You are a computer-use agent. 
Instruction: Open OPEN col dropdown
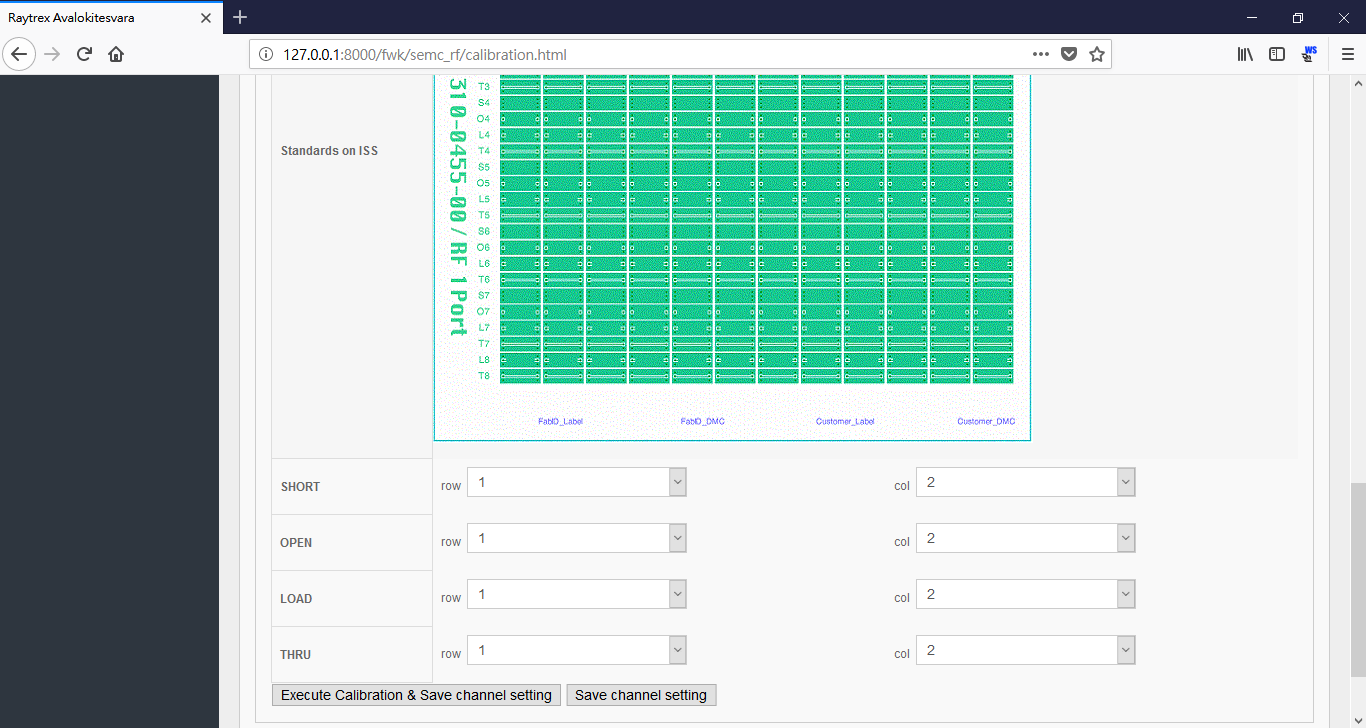coord(1025,538)
